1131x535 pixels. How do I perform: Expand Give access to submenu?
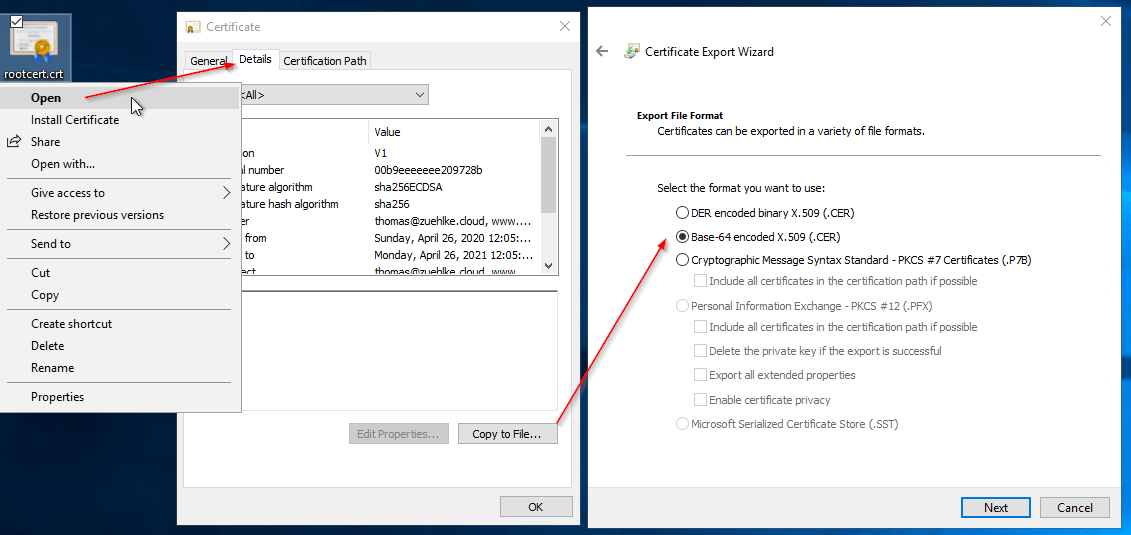(x=120, y=193)
